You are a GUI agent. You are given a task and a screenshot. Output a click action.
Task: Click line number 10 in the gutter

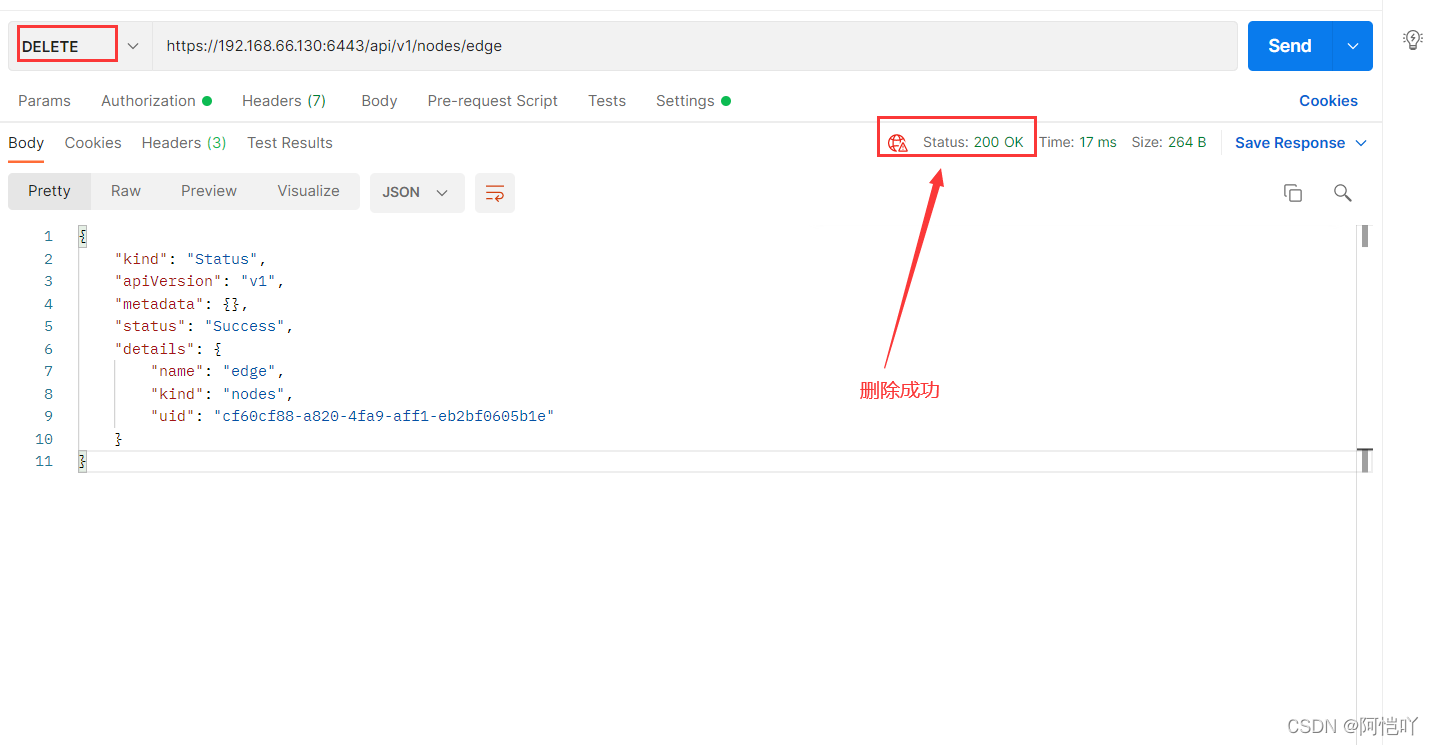click(44, 439)
